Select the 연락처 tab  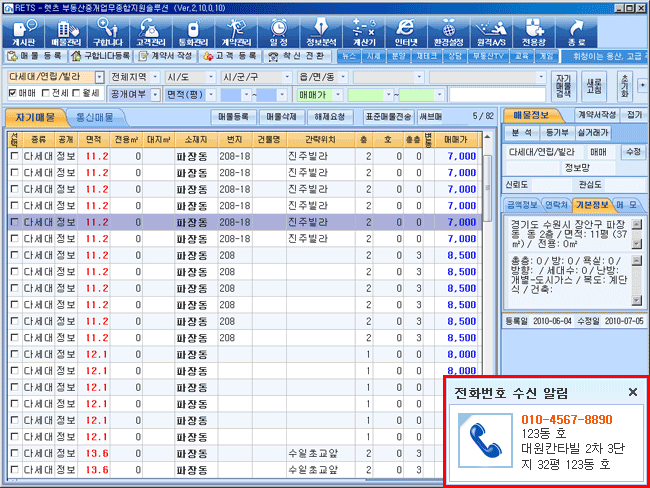(556, 204)
